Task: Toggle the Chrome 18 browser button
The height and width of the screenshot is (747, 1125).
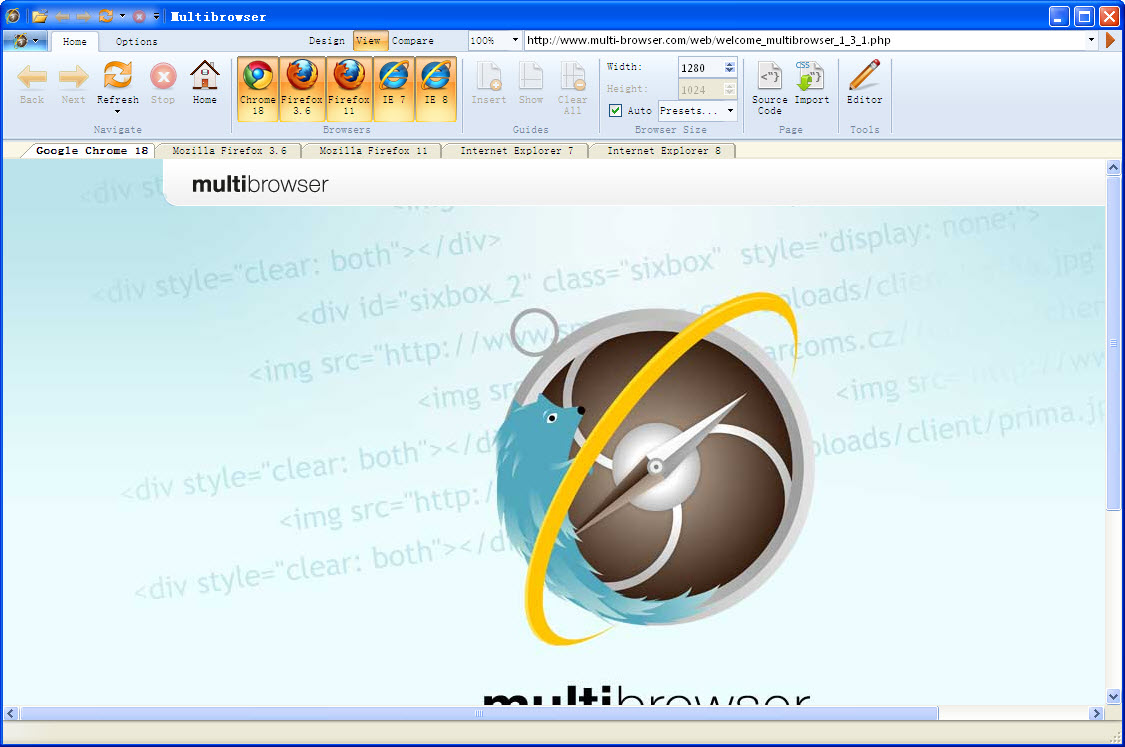Action: pos(257,88)
